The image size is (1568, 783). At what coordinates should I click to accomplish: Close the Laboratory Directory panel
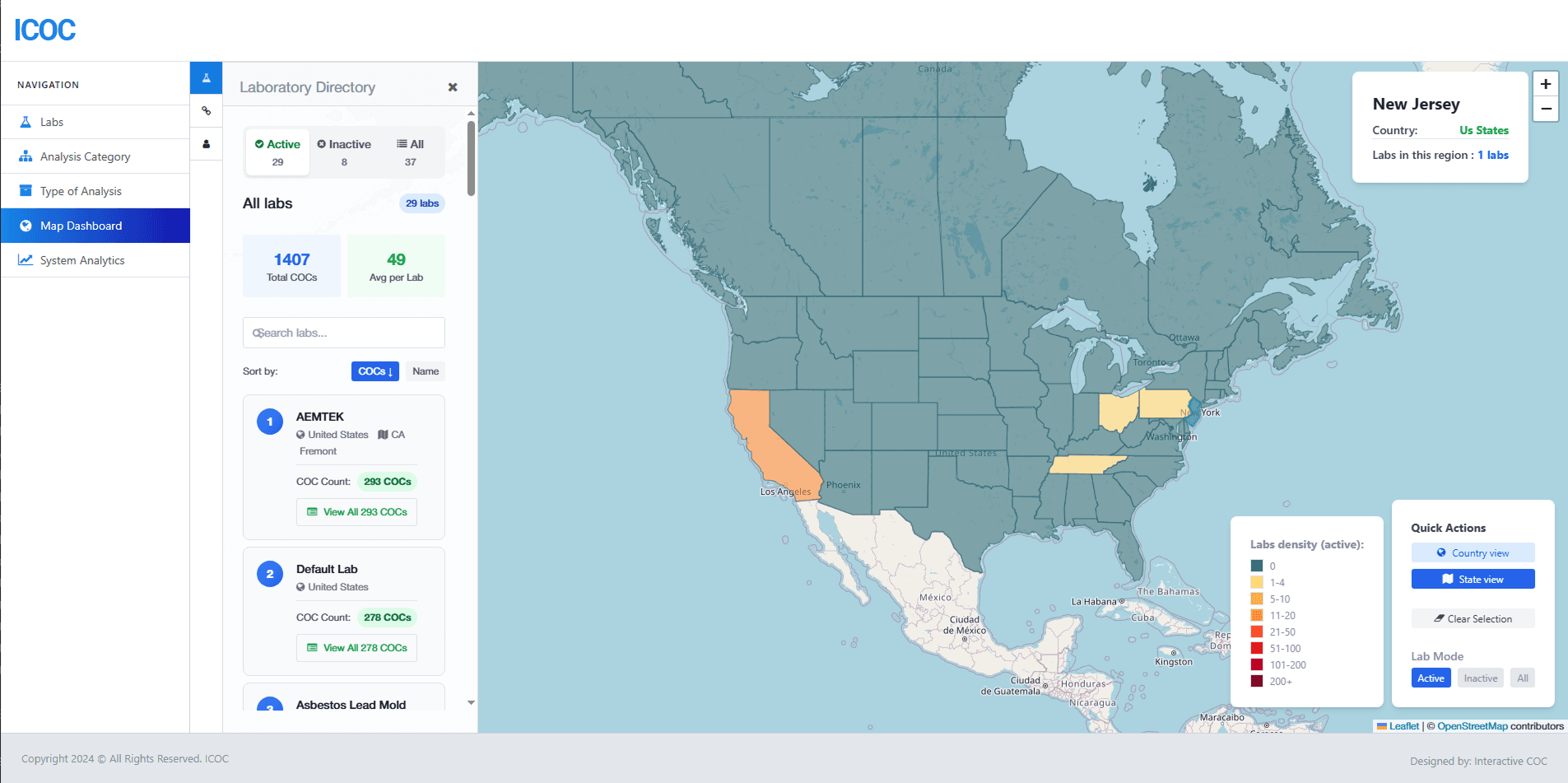[x=453, y=87]
